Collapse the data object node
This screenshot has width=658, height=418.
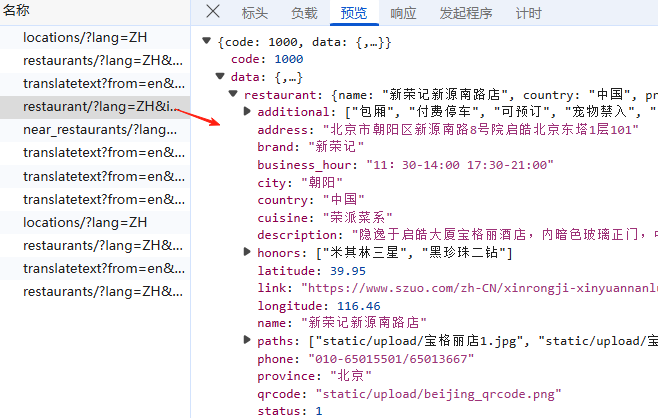point(220,76)
